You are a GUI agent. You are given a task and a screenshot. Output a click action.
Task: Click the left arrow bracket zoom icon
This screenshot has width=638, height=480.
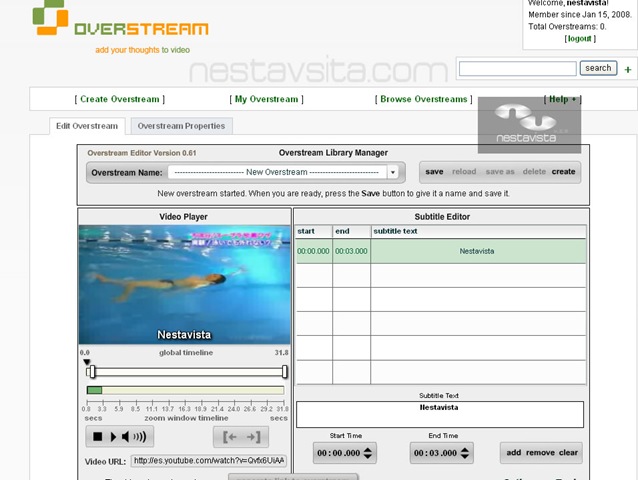click(230, 437)
